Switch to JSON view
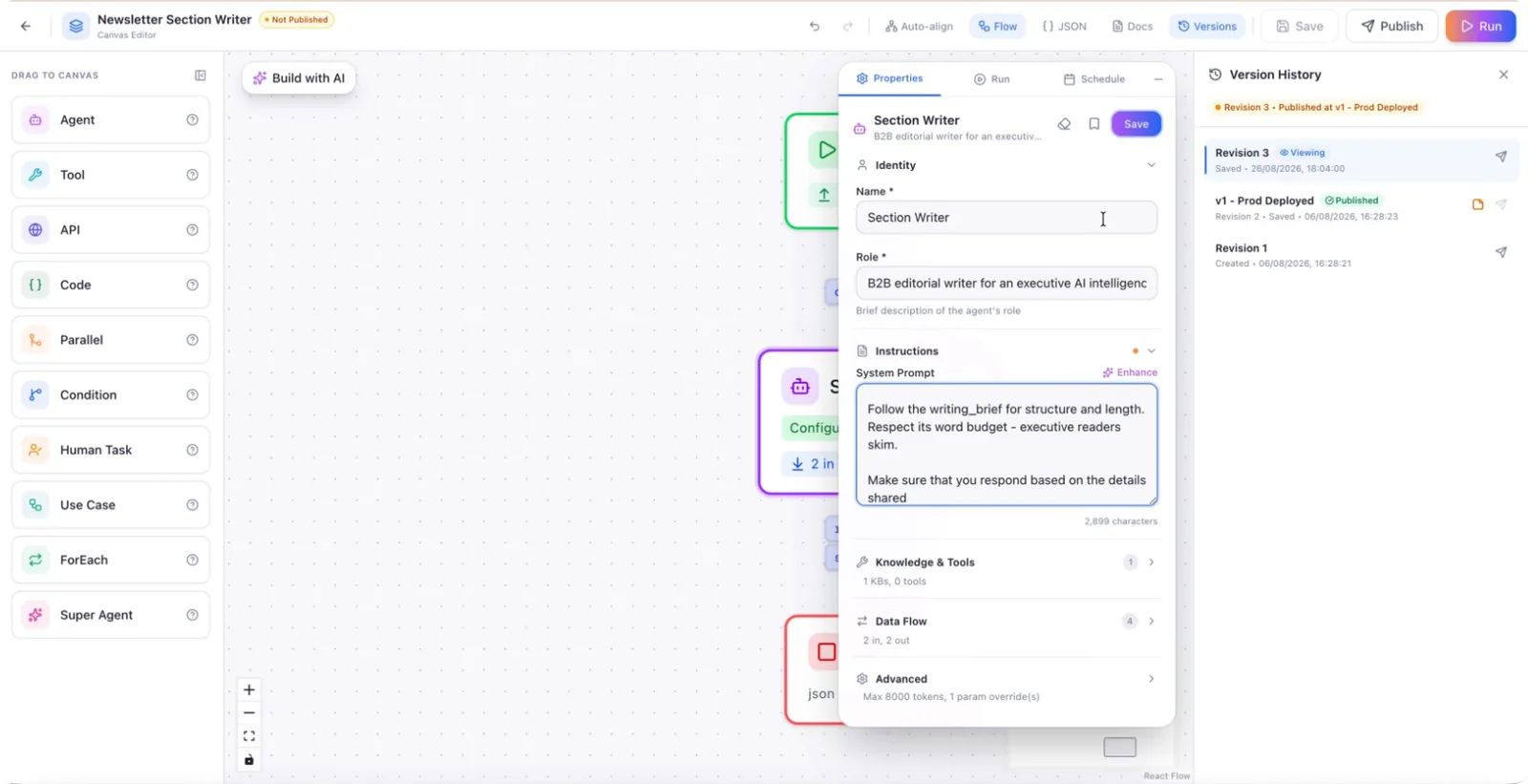The height and width of the screenshot is (784, 1528). pyautogui.click(x=1064, y=27)
